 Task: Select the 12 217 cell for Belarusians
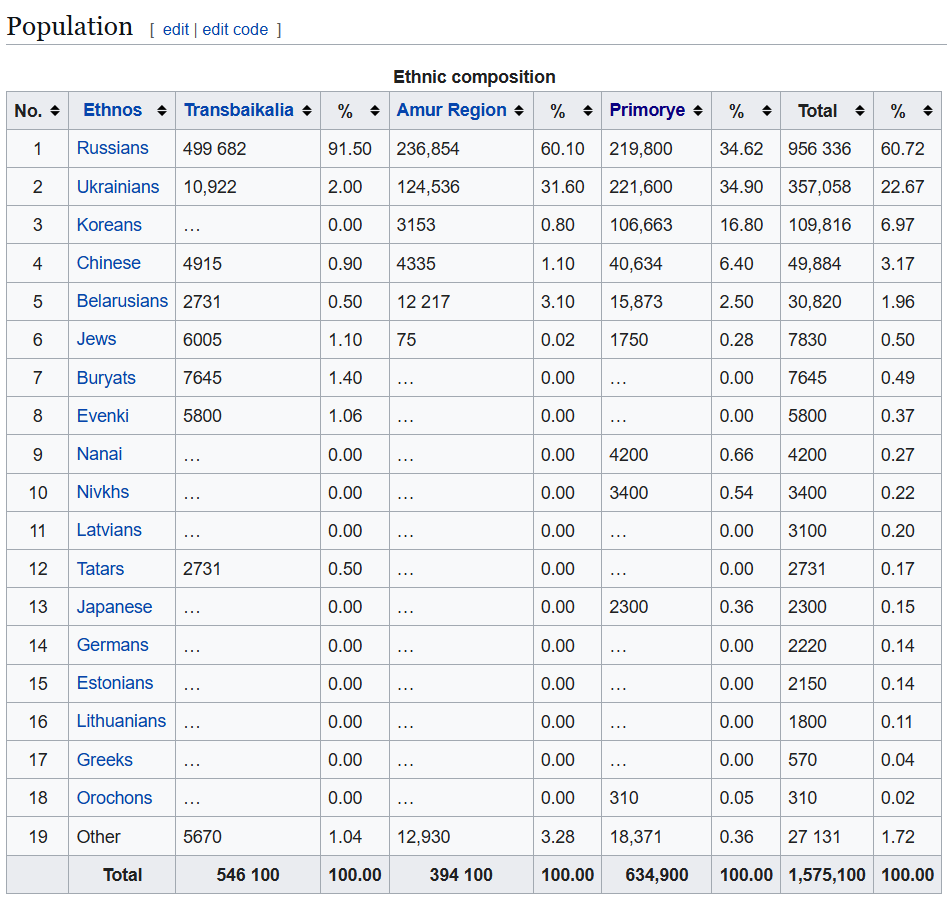coord(461,301)
